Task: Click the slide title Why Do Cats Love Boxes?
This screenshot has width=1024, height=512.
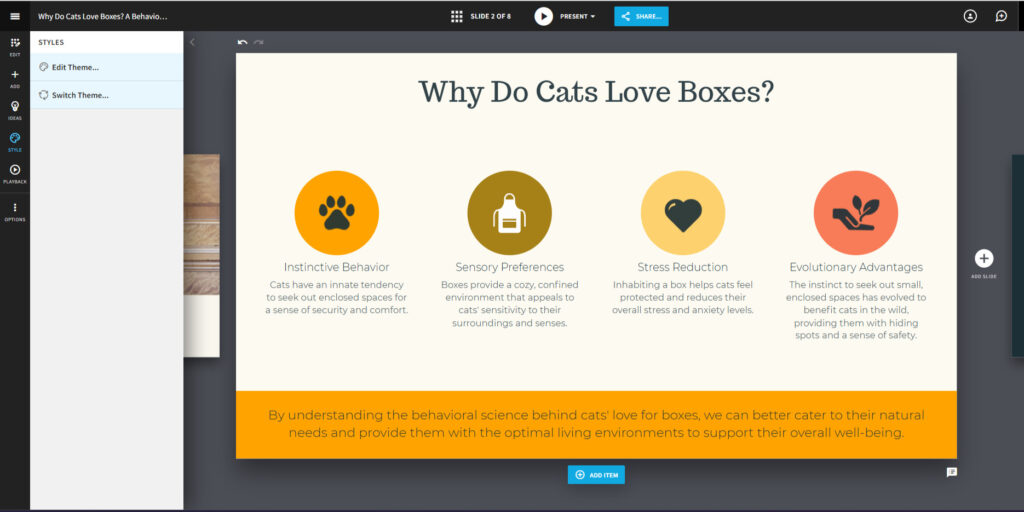Action: pos(596,92)
